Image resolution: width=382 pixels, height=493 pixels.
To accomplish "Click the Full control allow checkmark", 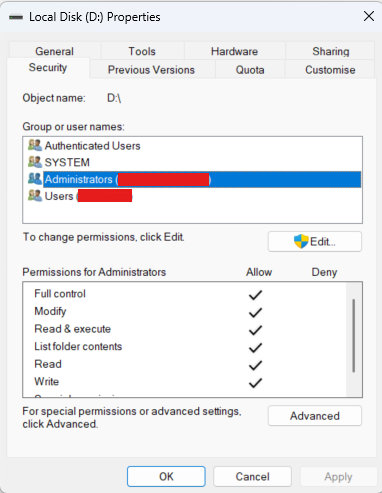I will pyautogui.click(x=255, y=295).
